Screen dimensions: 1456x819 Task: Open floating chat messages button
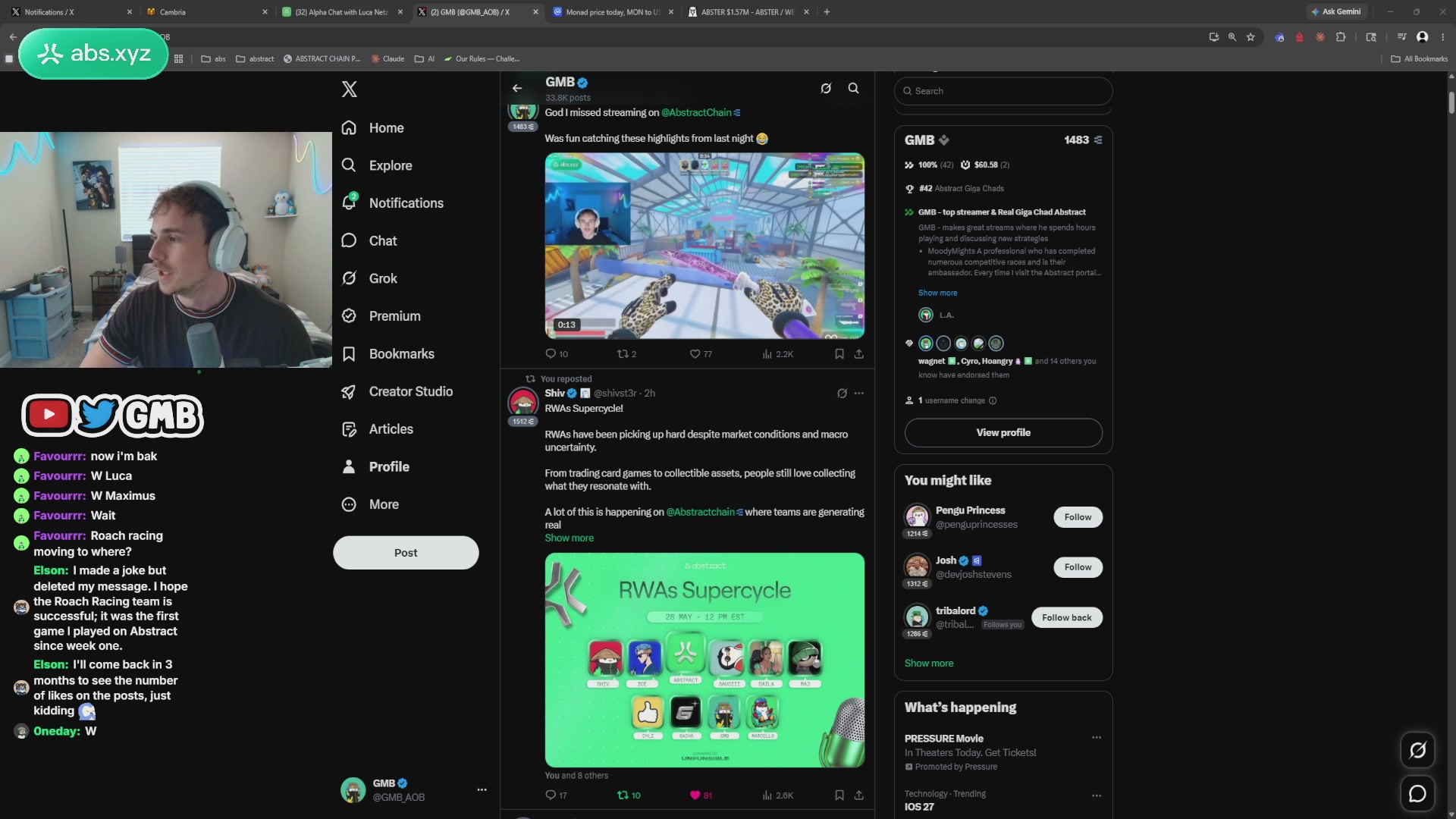point(1417,794)
